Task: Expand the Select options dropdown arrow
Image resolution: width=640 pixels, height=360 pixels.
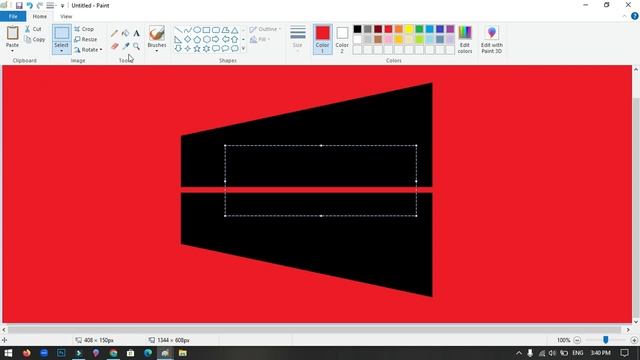Action: click(62, 50)
